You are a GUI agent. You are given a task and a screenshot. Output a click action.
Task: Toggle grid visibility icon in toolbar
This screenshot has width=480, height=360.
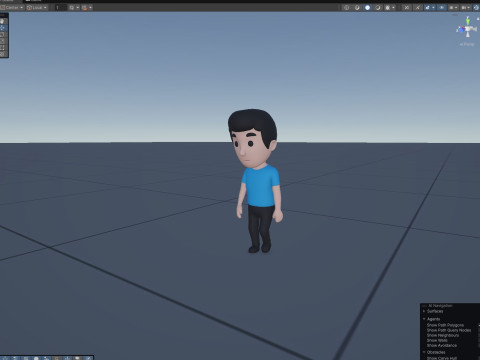[72, 7]
